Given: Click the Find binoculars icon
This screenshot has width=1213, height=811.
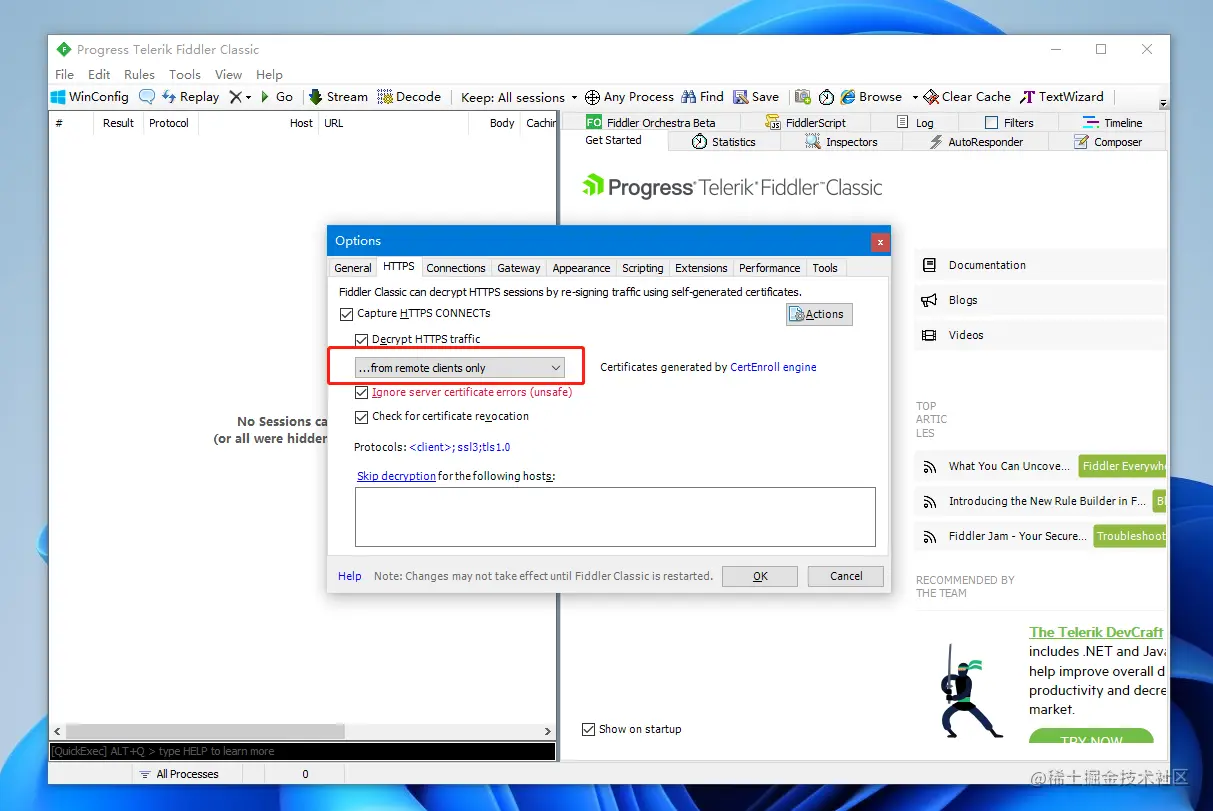Looking at the screenshot, I should click(x=689, y=97).
